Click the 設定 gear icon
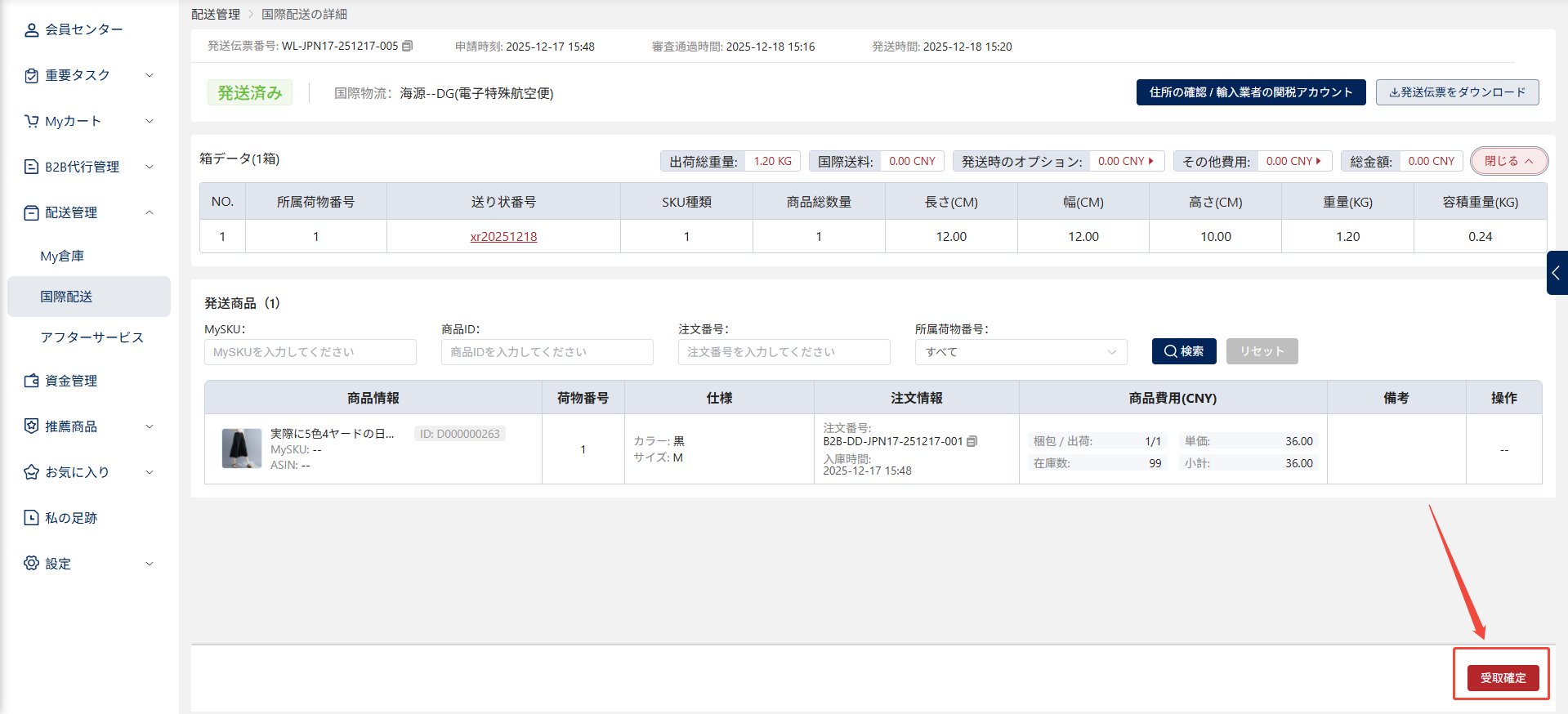This screenshot has height=714, width=1568. pos(31,564)
